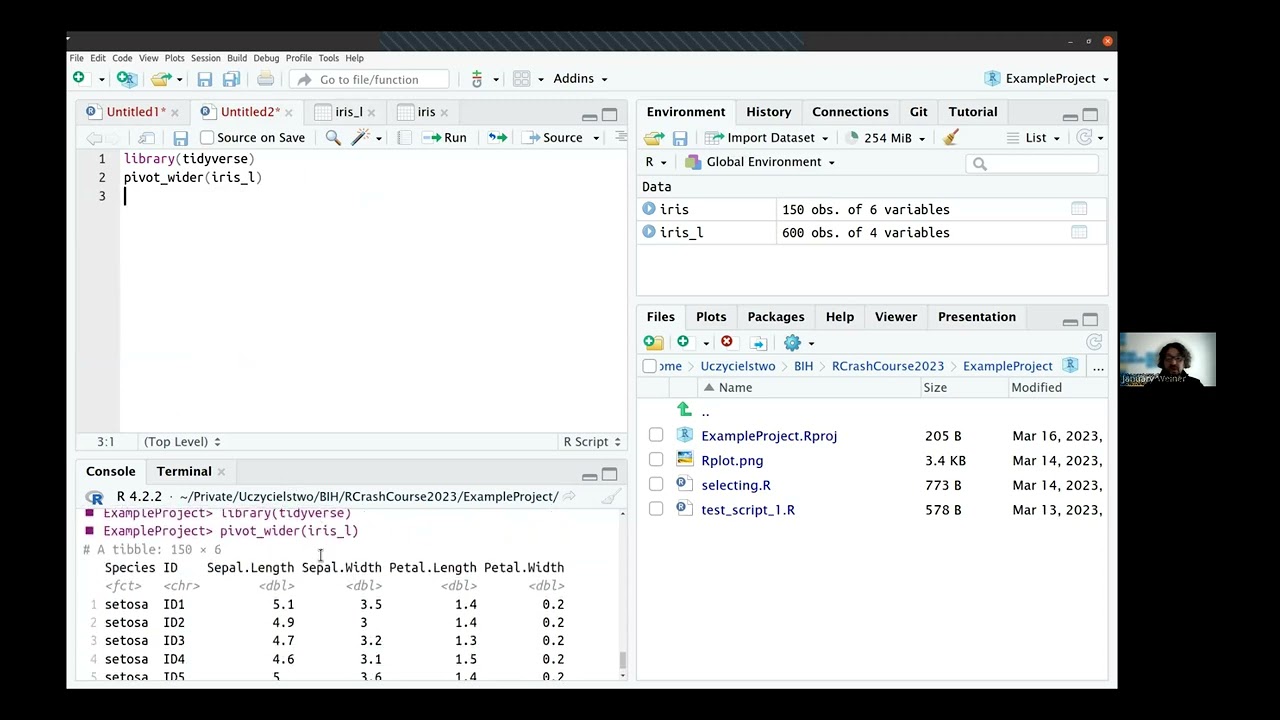Toggle select-all checkbox in Files breadcrumb

click(650, 366)
